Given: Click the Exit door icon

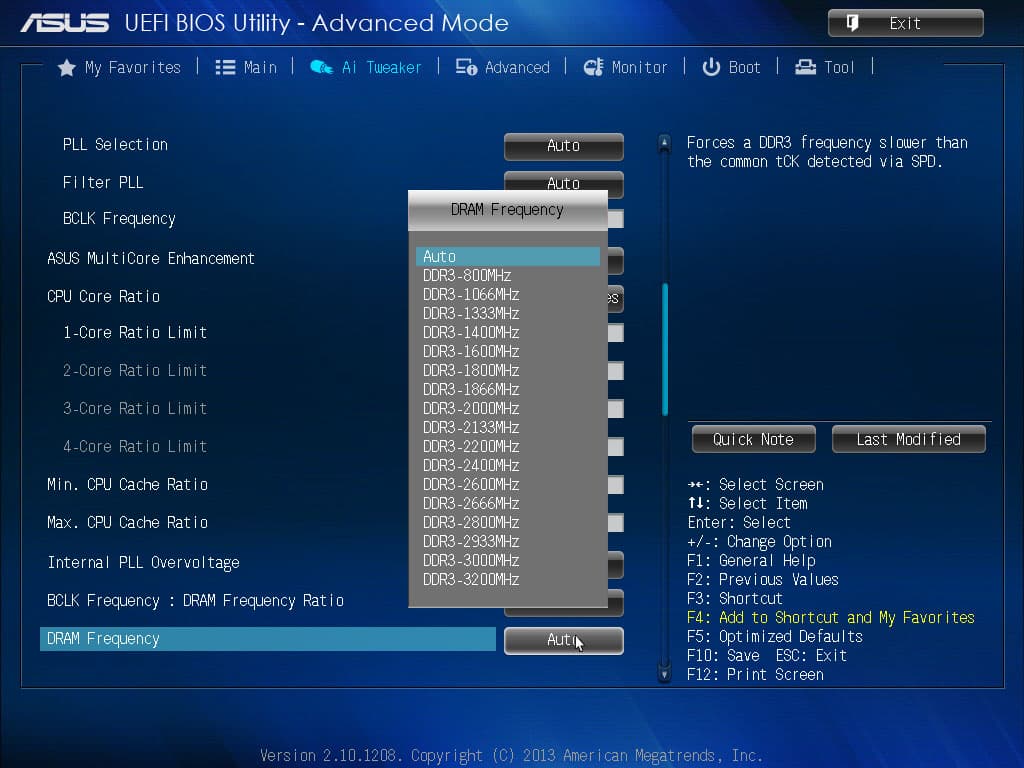Looking at the screenshot, I should tap(852, 24).
